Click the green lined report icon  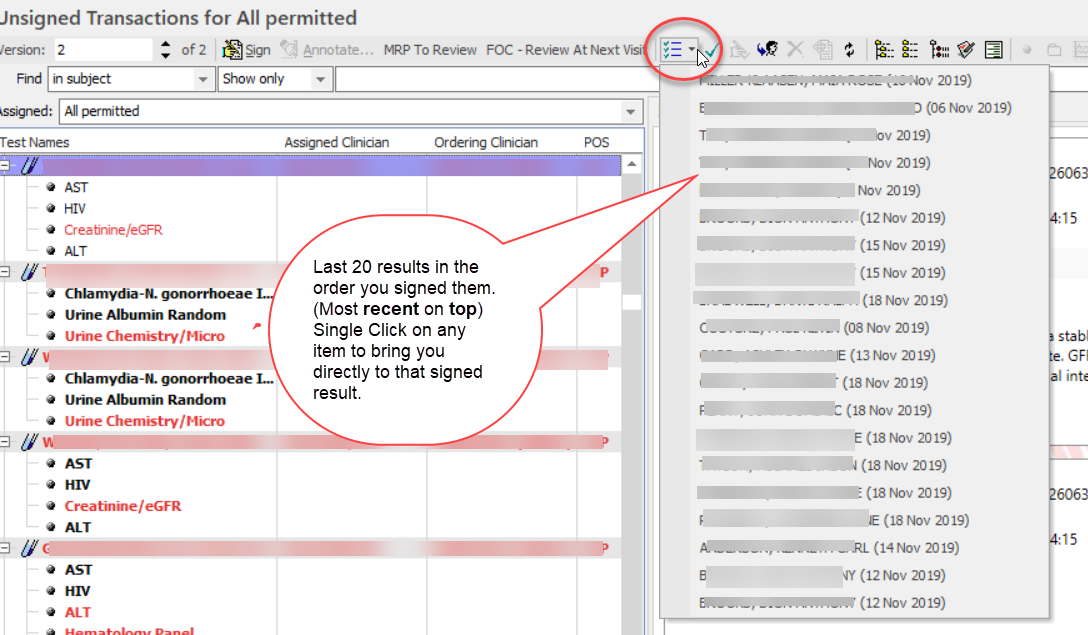pos(993,49)
